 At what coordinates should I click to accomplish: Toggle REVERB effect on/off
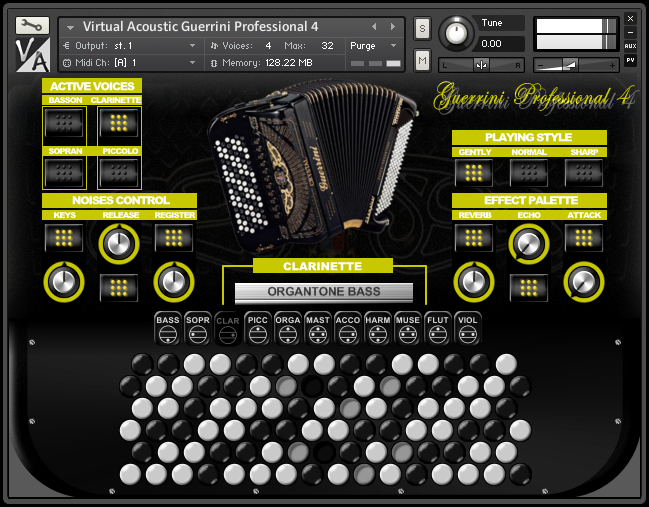tap(474, 238)
